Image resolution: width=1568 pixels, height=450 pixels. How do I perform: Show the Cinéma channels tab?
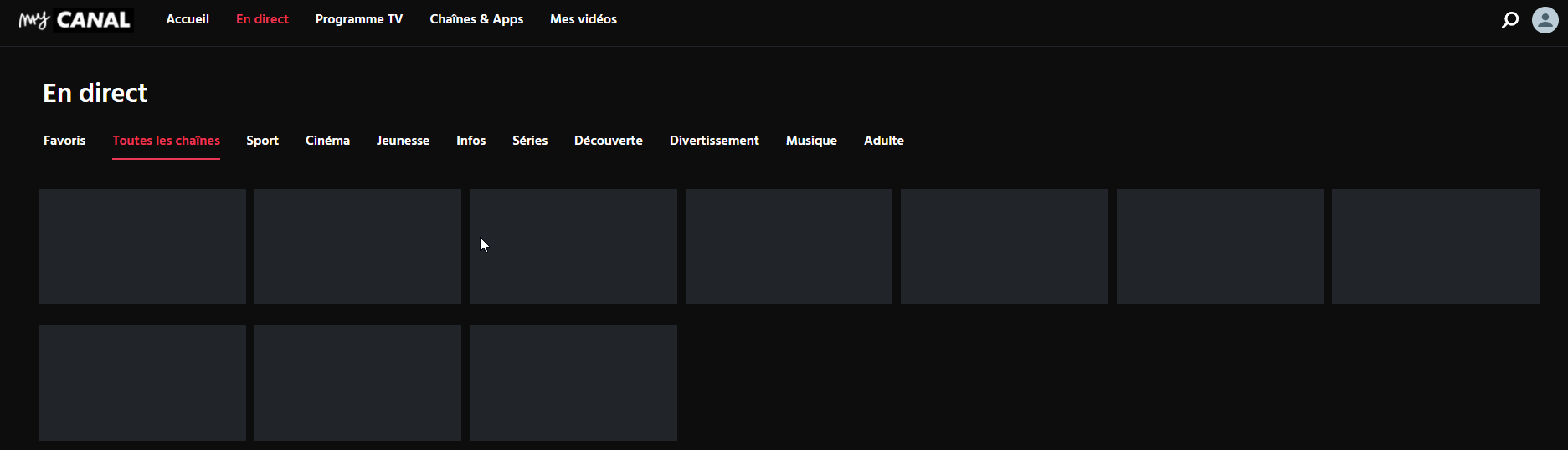pos(327,141)
